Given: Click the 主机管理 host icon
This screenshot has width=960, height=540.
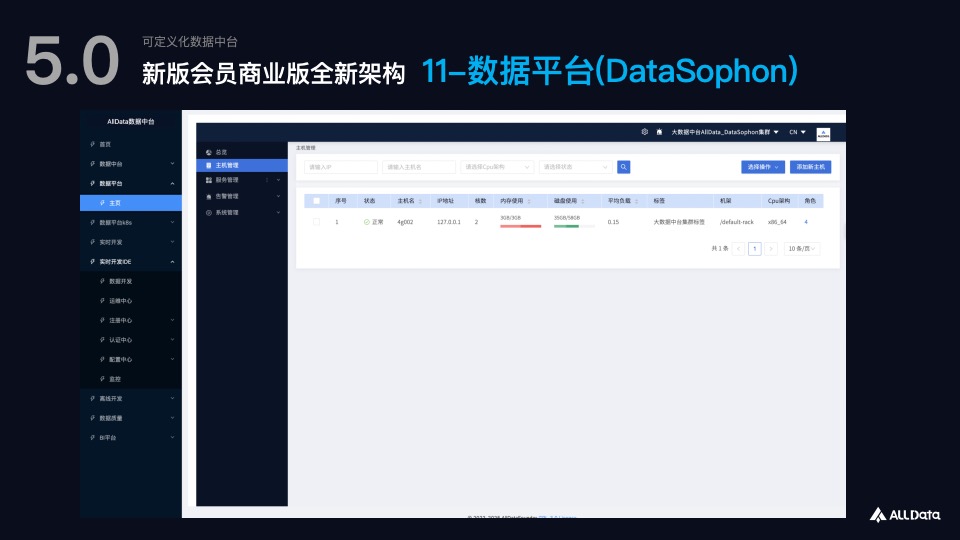Looking at the screenshot, I should tap(209, 165).
